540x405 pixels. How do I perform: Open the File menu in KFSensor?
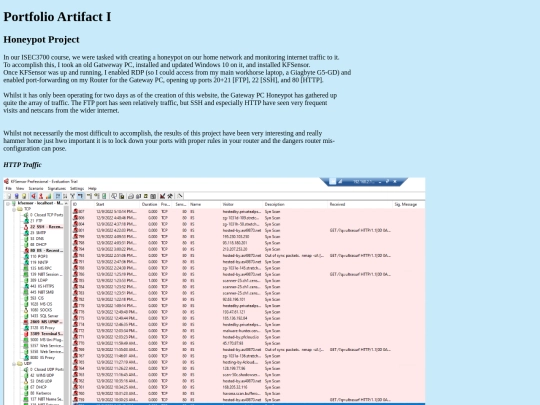coord(9,188)
